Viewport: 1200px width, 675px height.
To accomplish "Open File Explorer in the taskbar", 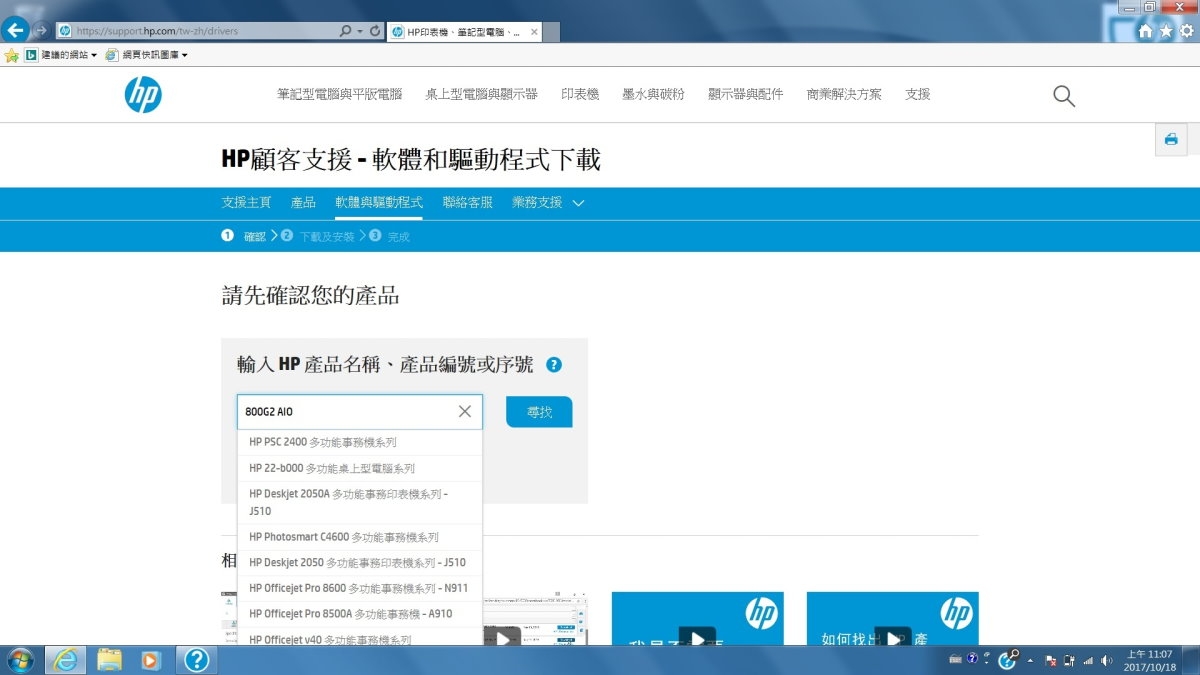I will 110,660.
